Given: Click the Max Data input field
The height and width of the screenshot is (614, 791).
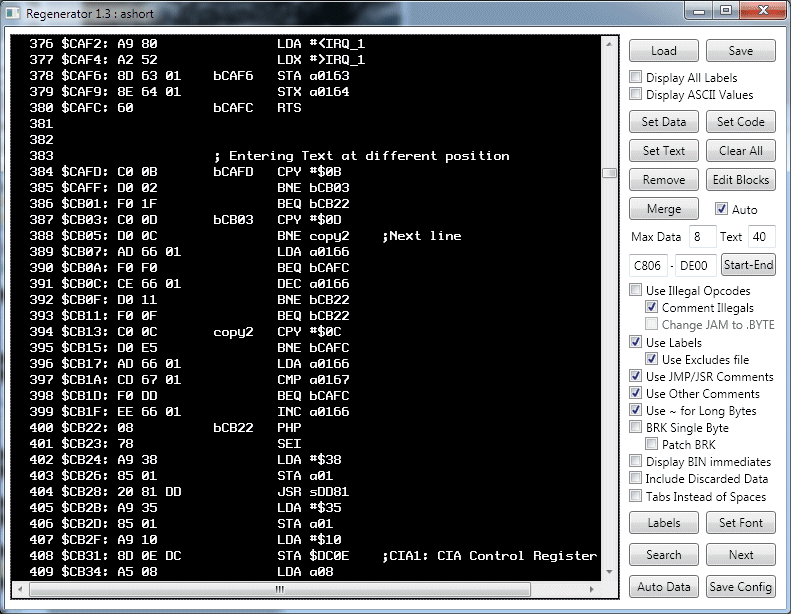Looking at the screenshot, I should (702, 237).
